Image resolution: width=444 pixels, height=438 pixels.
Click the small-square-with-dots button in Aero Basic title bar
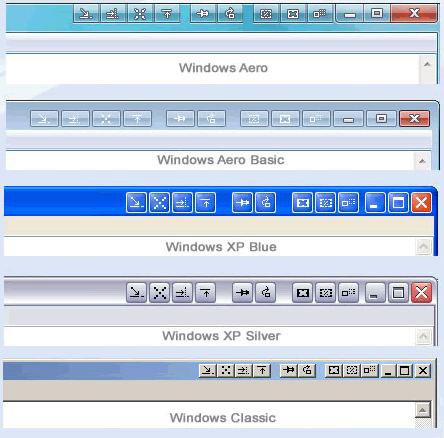click(x=316, y=118)
